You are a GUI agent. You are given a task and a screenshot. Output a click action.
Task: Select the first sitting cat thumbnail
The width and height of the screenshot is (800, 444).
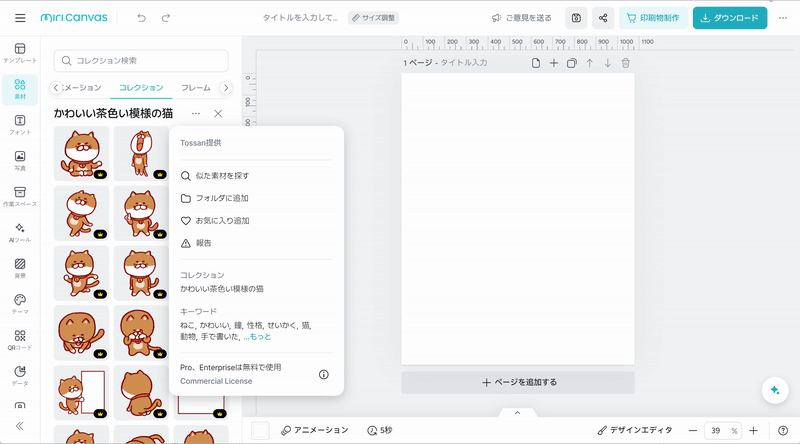point(82,154)
